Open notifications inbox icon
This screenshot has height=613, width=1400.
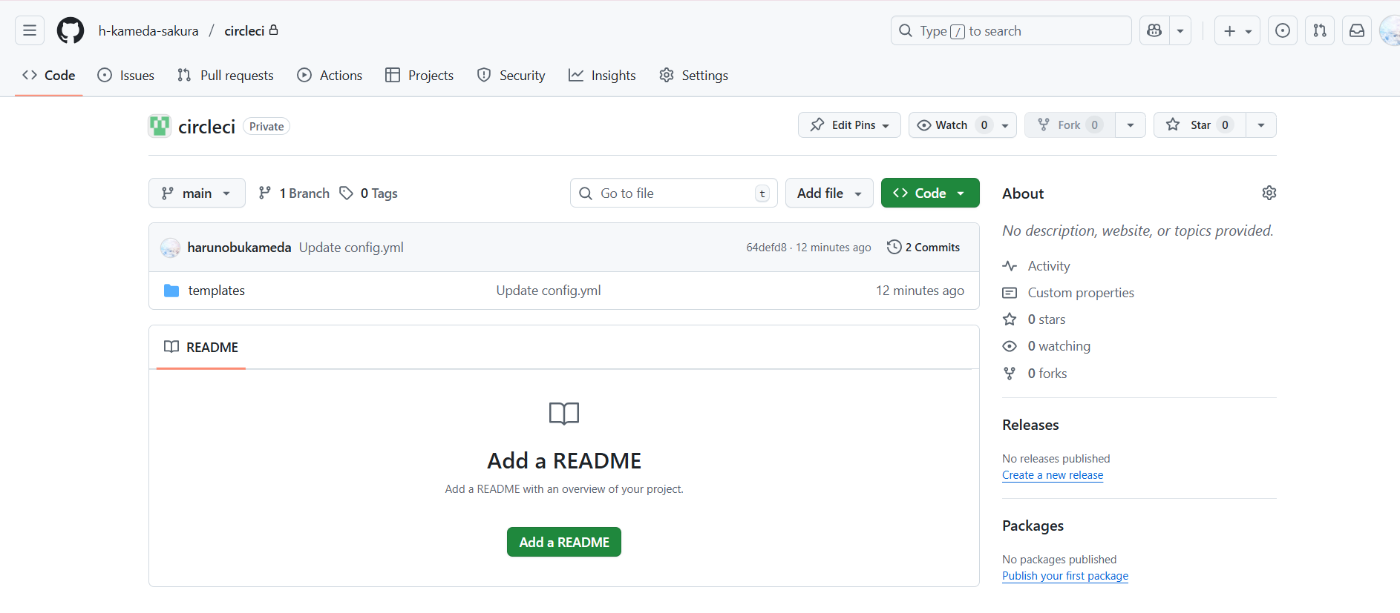(x=1357, y=31)
